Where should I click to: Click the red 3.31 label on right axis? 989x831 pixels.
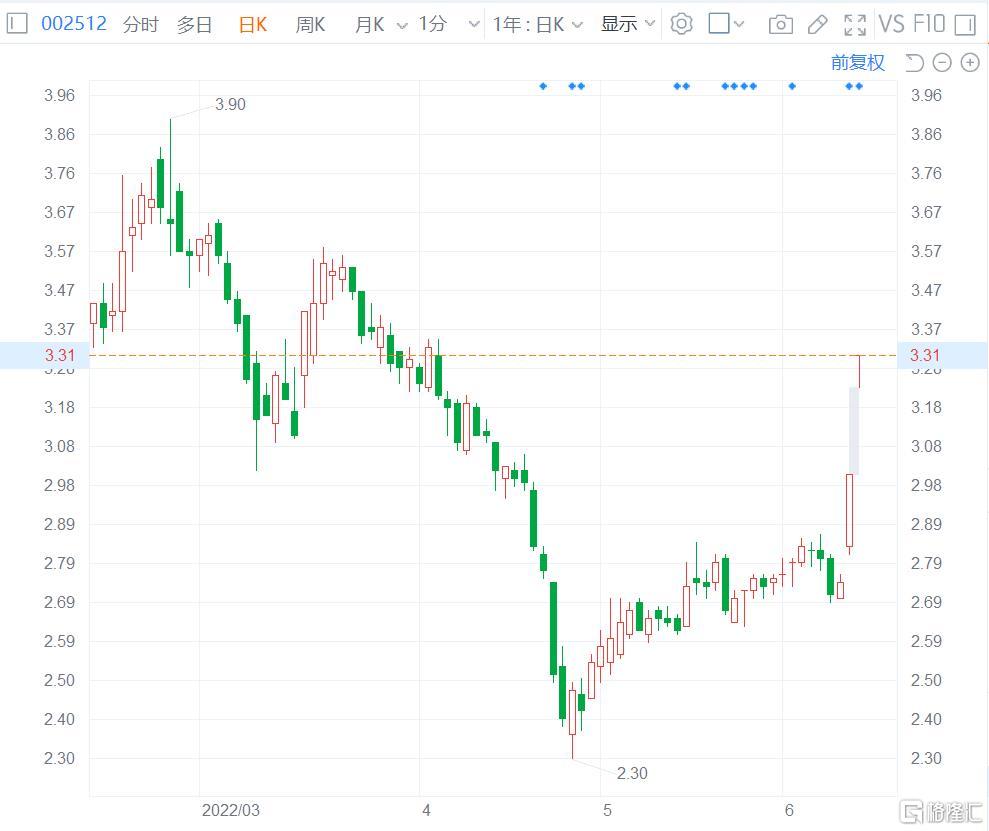pyautogui.click(x=925, y=355)
